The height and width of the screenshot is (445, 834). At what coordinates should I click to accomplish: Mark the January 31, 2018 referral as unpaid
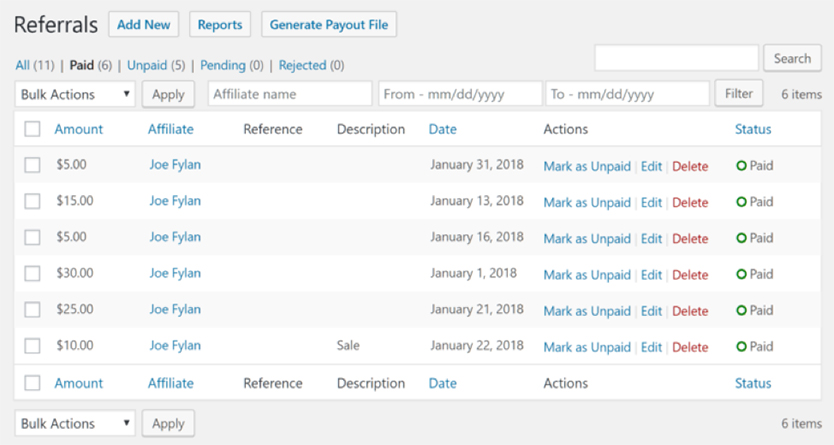point(587,166)
